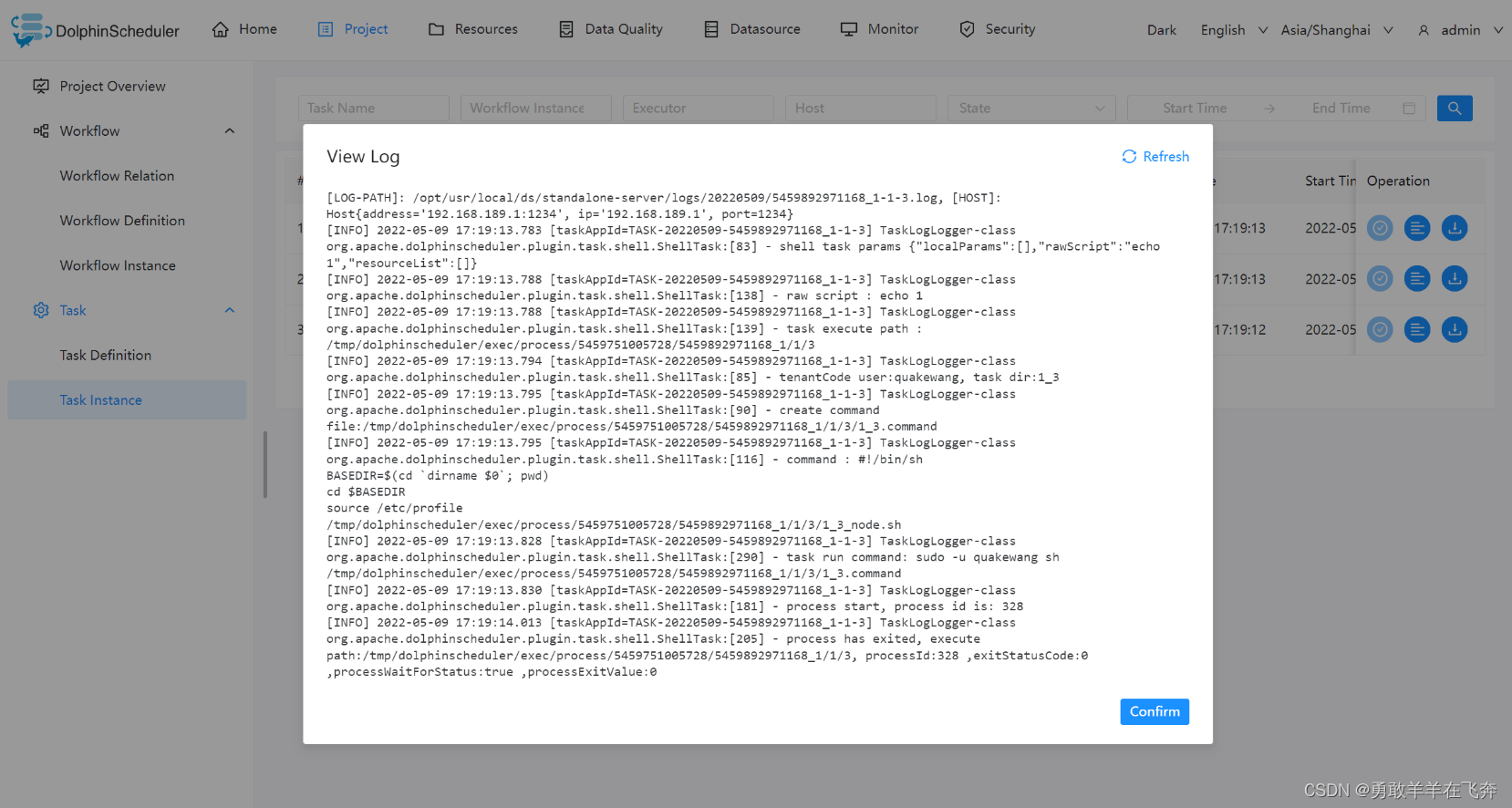Click download log icon in second row
The height and width of the screenshot is (808, 1512).
[1455, 278]
